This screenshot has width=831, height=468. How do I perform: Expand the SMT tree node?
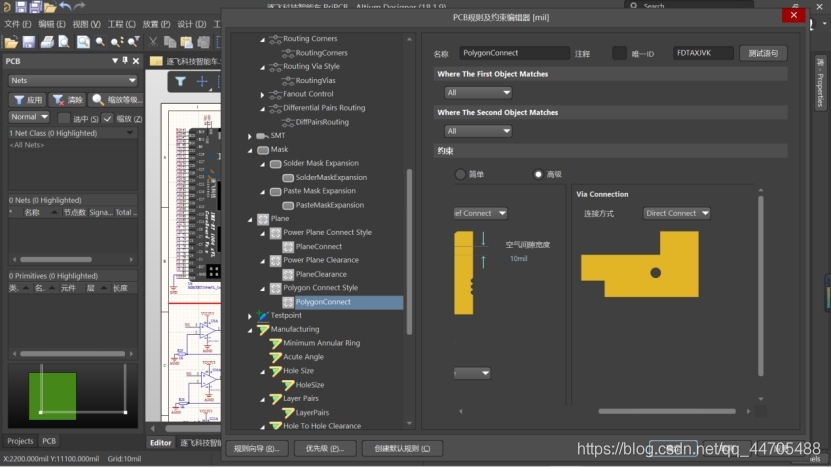tap(250, 136)
